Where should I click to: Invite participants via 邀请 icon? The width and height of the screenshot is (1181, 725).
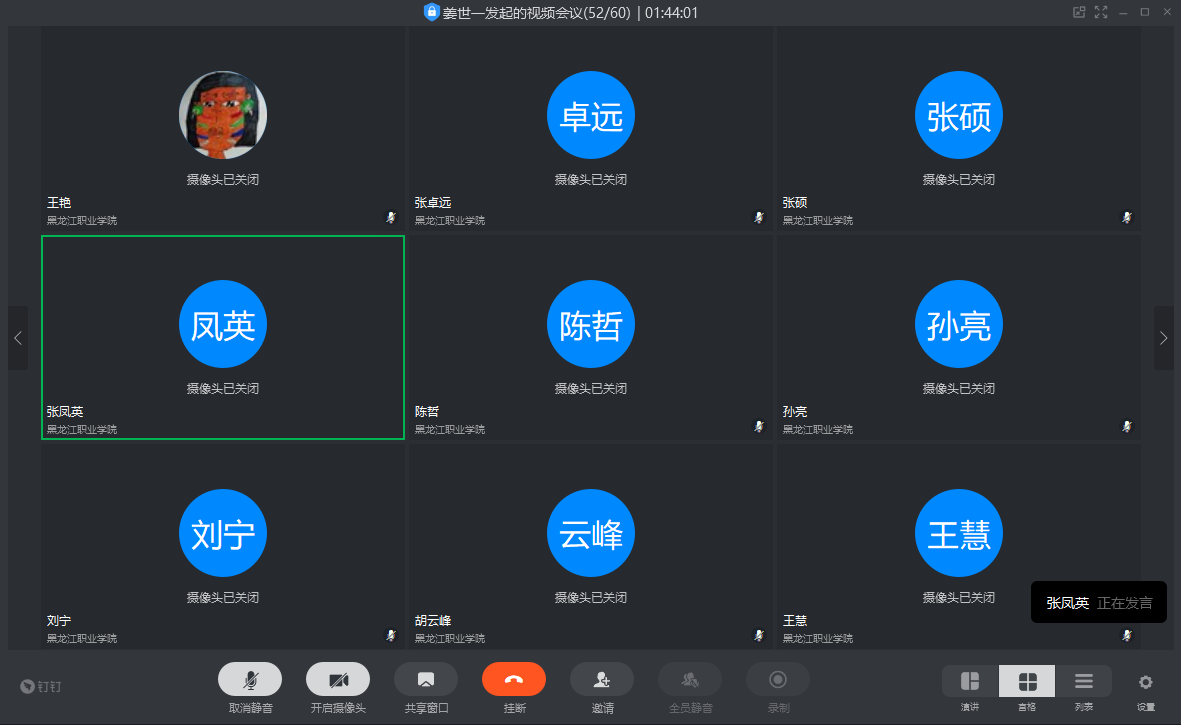pyautogui.click(x=601, y=680)
